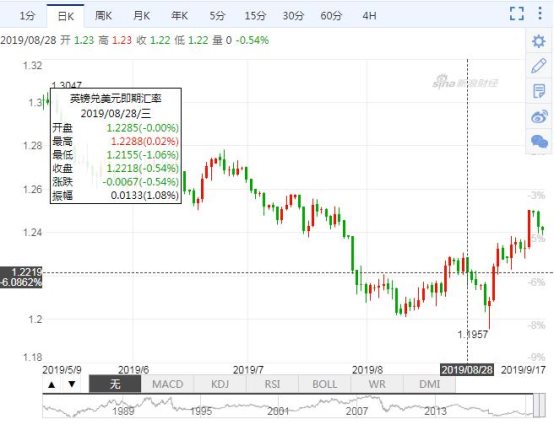Click the 2019/9/17 axis date label
Viewport: 554px width, 430px height.
pos(523,370)
